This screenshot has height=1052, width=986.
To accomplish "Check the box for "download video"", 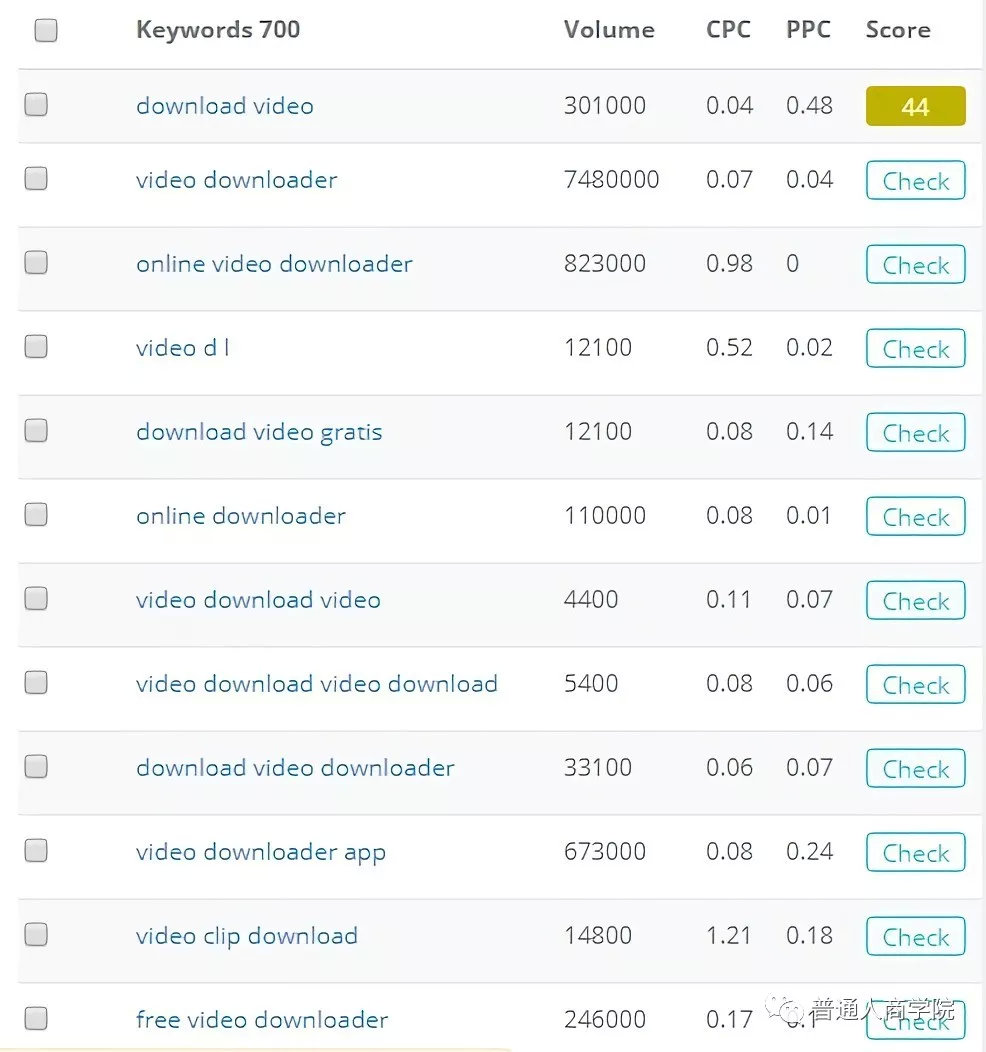I will click(x=36, y=104).
